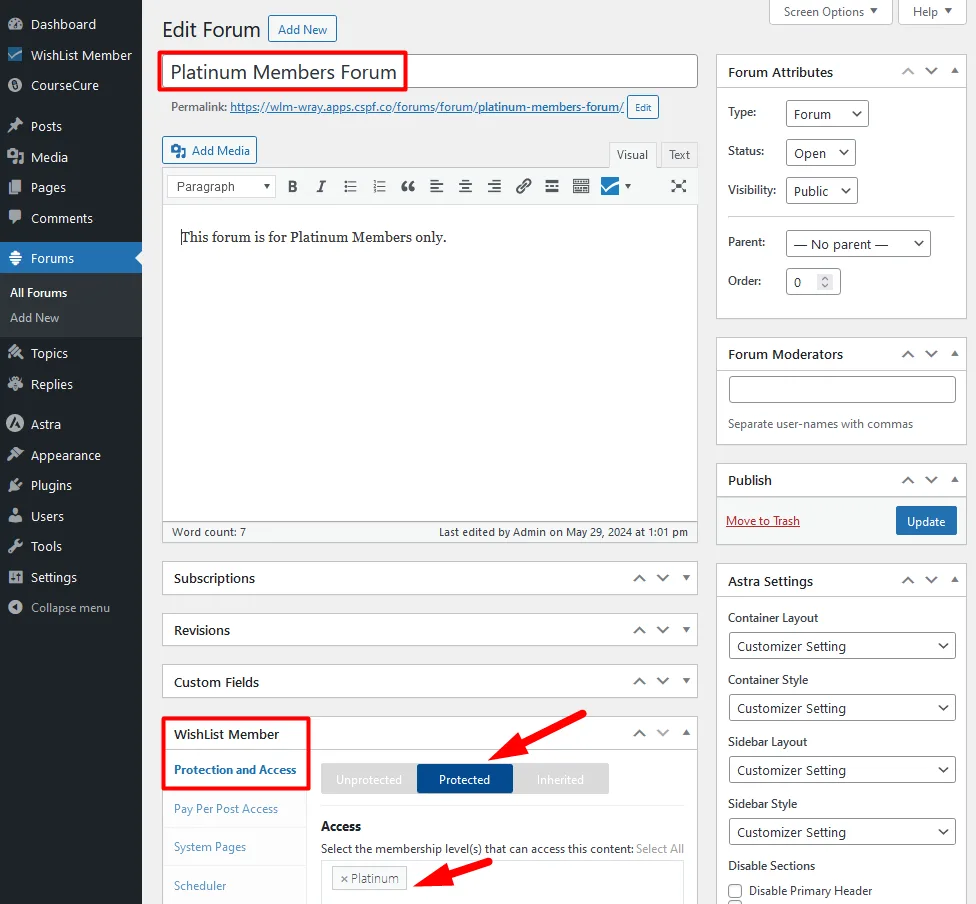Insert a Read More tag
This screenshot has width=976, height=904.
tap(551, 186)
